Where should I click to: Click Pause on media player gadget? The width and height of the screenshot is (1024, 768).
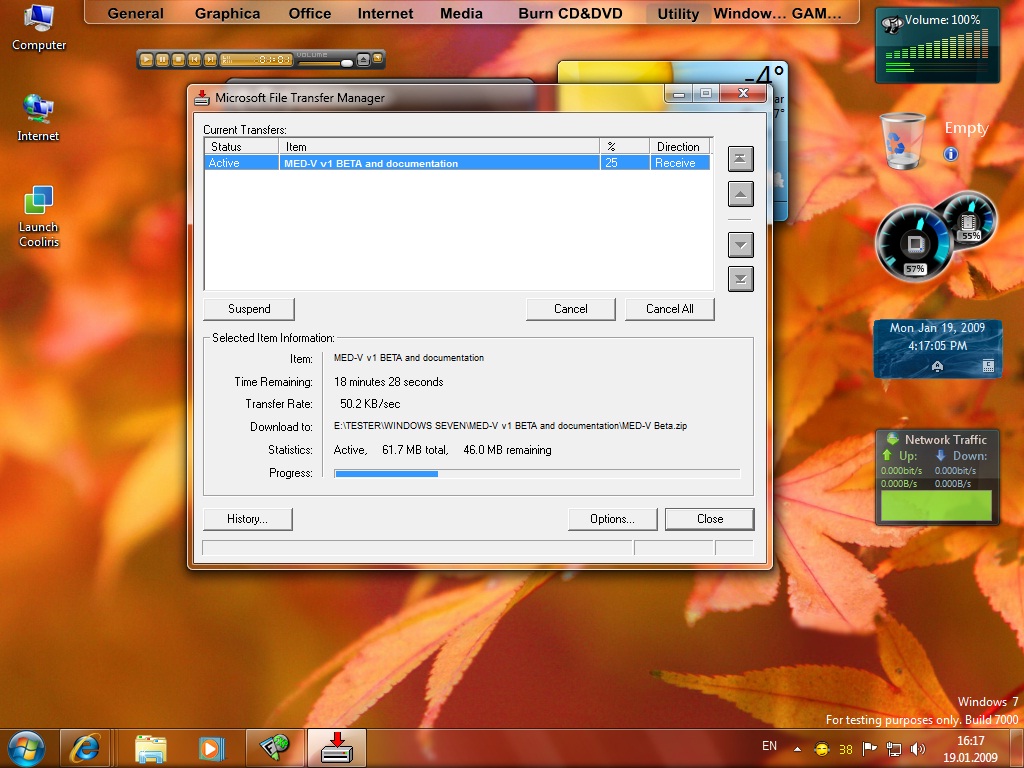point(162,59)
